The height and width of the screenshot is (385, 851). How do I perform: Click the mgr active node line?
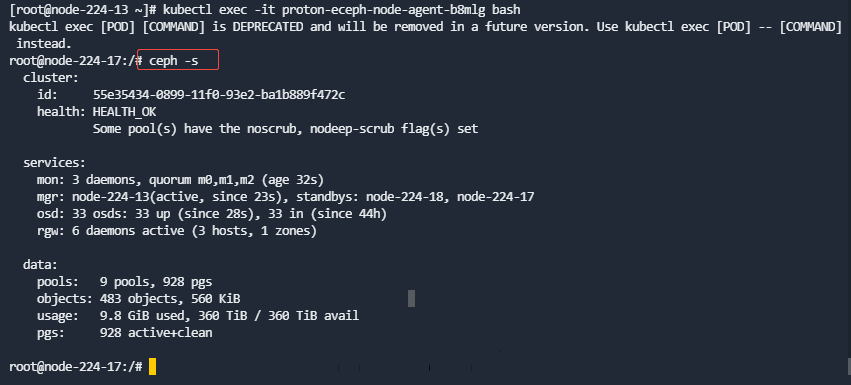pyautogui.click(x=285, y=197)
